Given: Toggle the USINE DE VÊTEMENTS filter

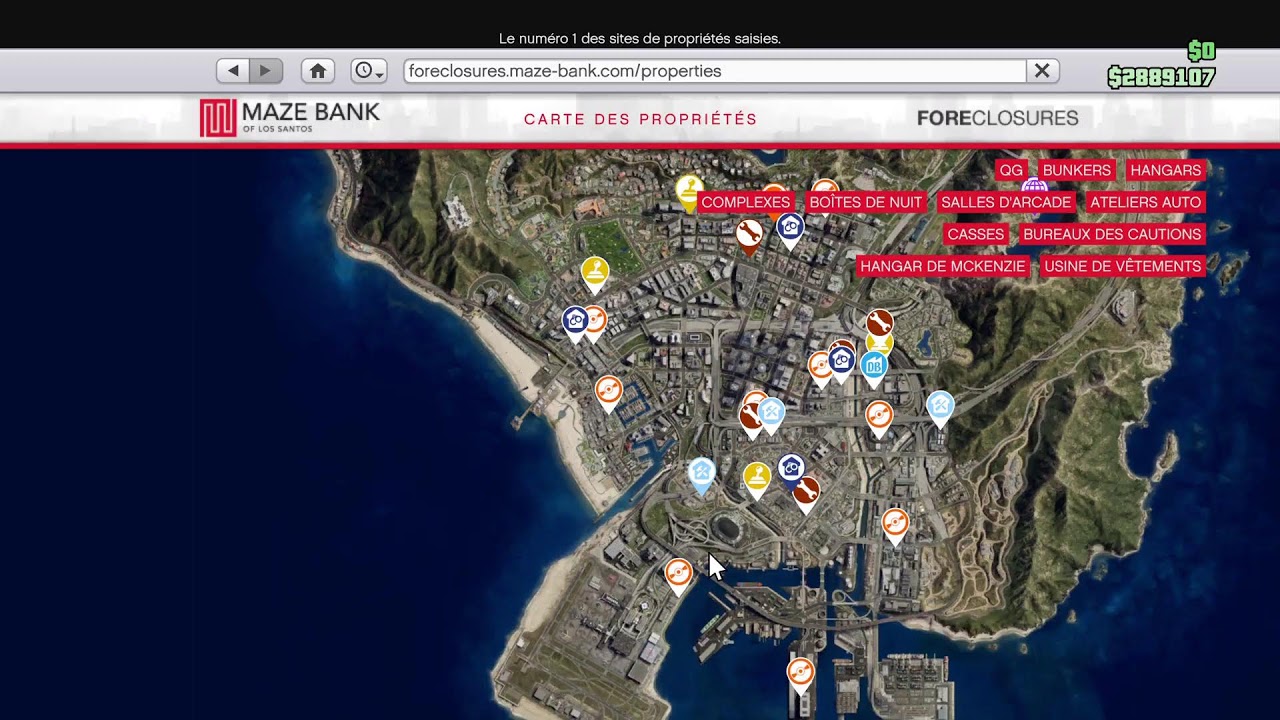Looking at the screenshot, I should [1123, 266].
